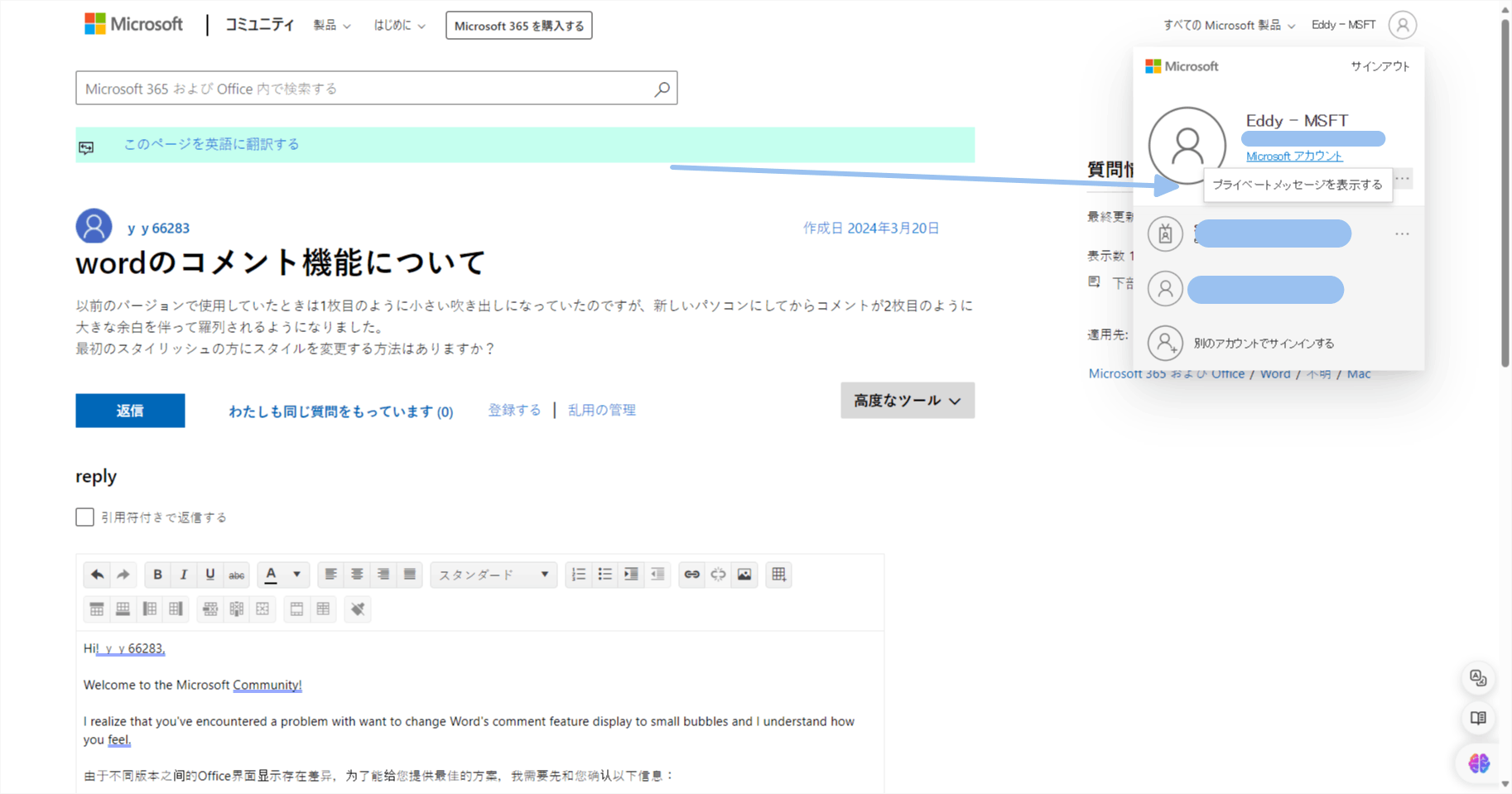Open Microsoft アカウント link
The width and height of the screenshot is (1512, 794).
1294,156
